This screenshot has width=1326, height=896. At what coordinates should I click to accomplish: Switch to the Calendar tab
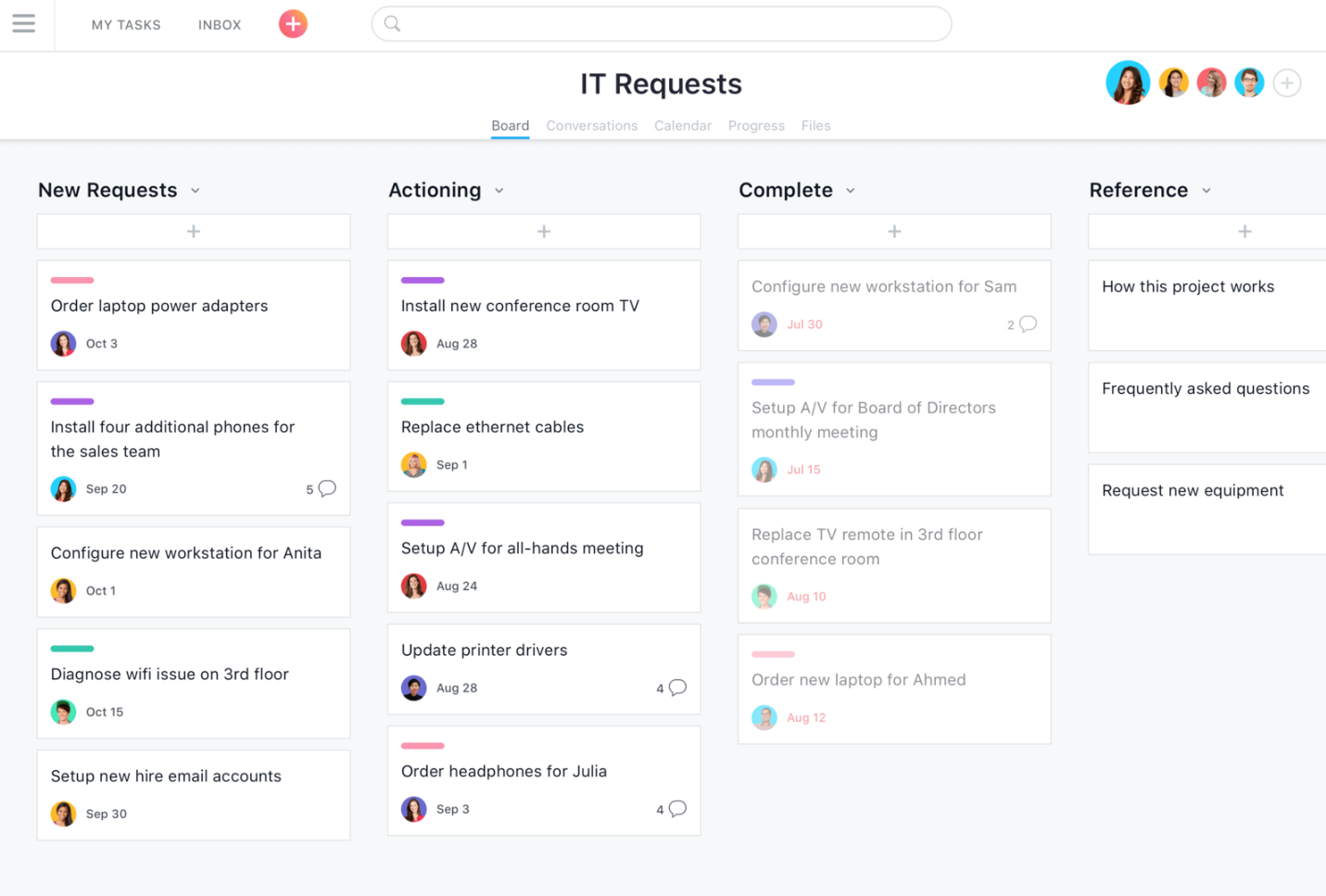tap(683, 125)
